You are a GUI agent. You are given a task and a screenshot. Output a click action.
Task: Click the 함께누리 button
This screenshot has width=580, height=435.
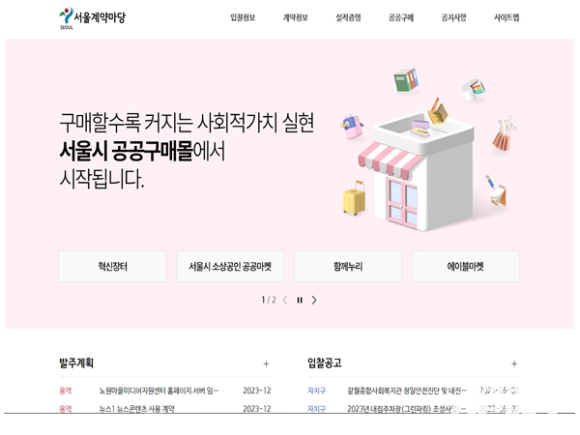pyautogui.click(x=348, y=266)
